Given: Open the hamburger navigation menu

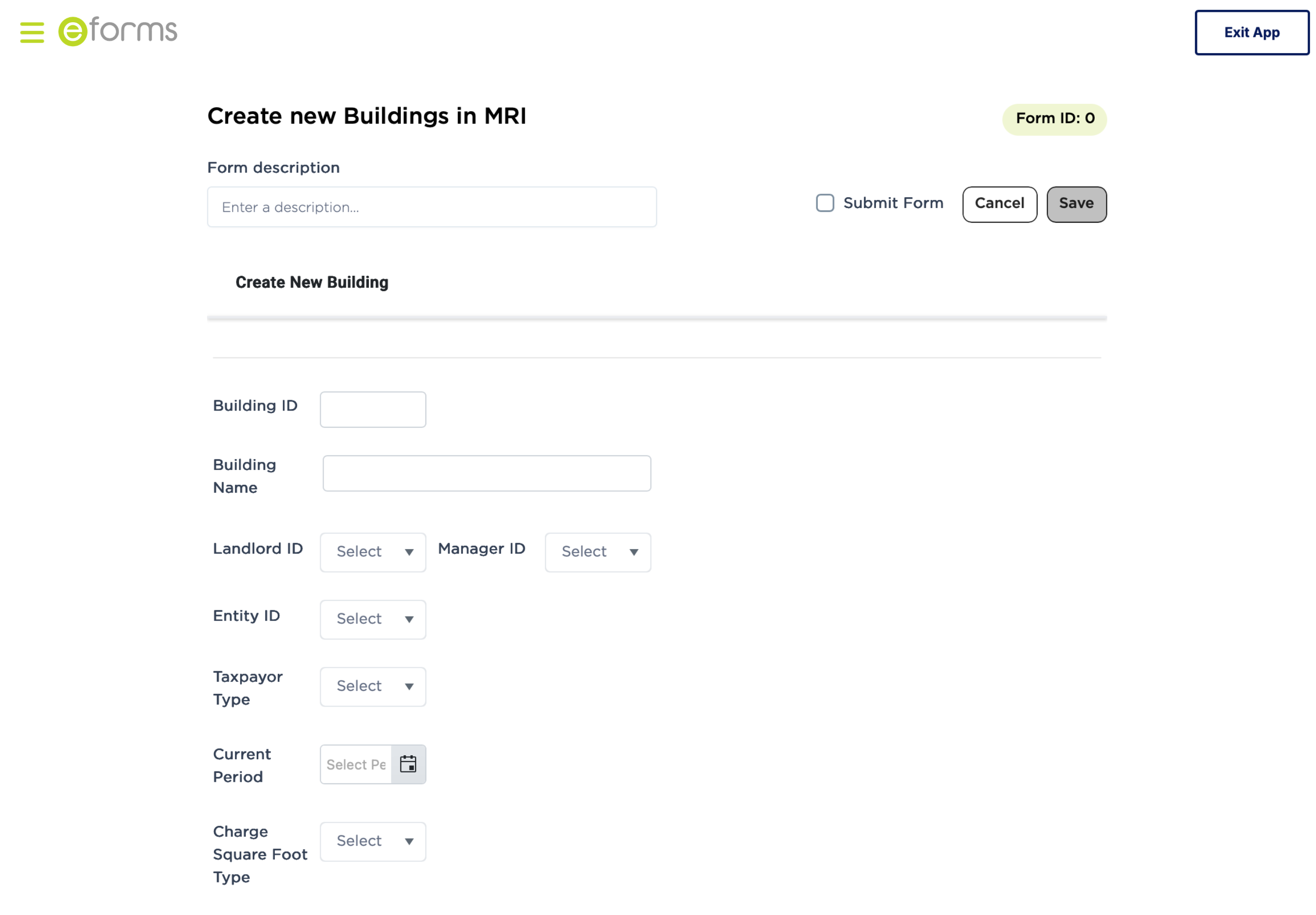Looking at the screenshot, I should click(x=31, y=32).
